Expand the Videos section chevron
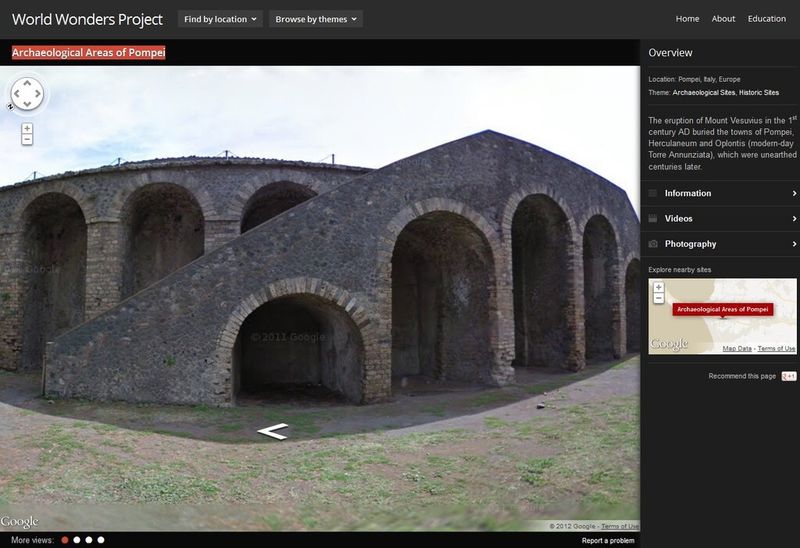This screenshot has height=548, width=800. [794, 218]
